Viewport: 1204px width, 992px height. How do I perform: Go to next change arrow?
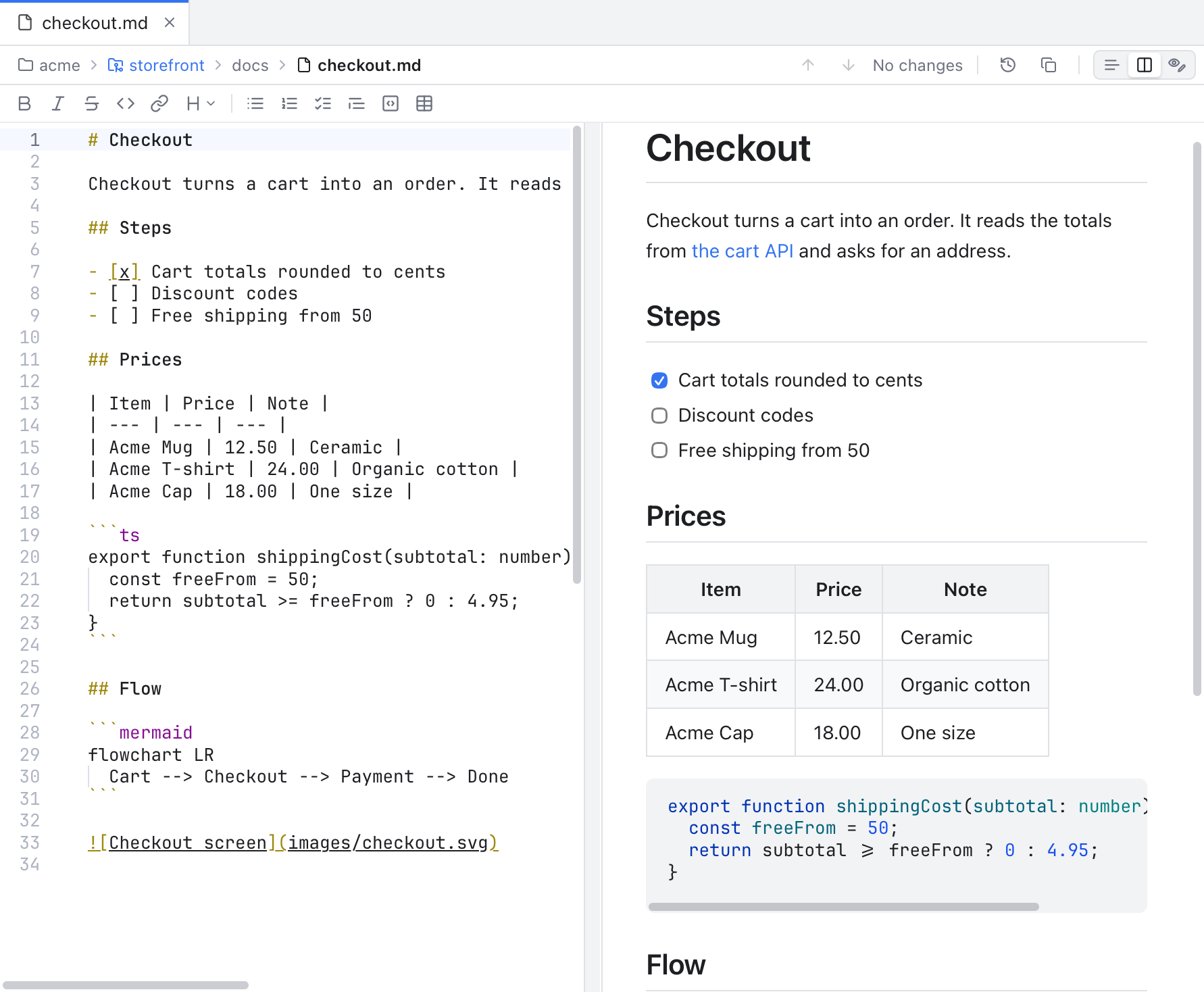coord(849,65)
